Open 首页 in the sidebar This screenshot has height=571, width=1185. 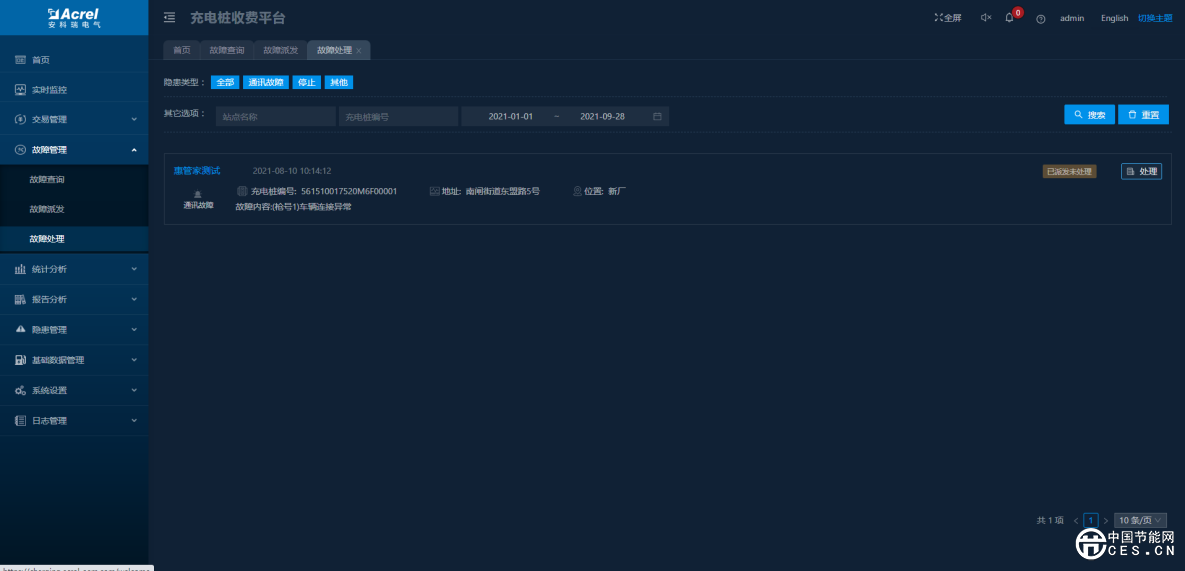[74, 60]
